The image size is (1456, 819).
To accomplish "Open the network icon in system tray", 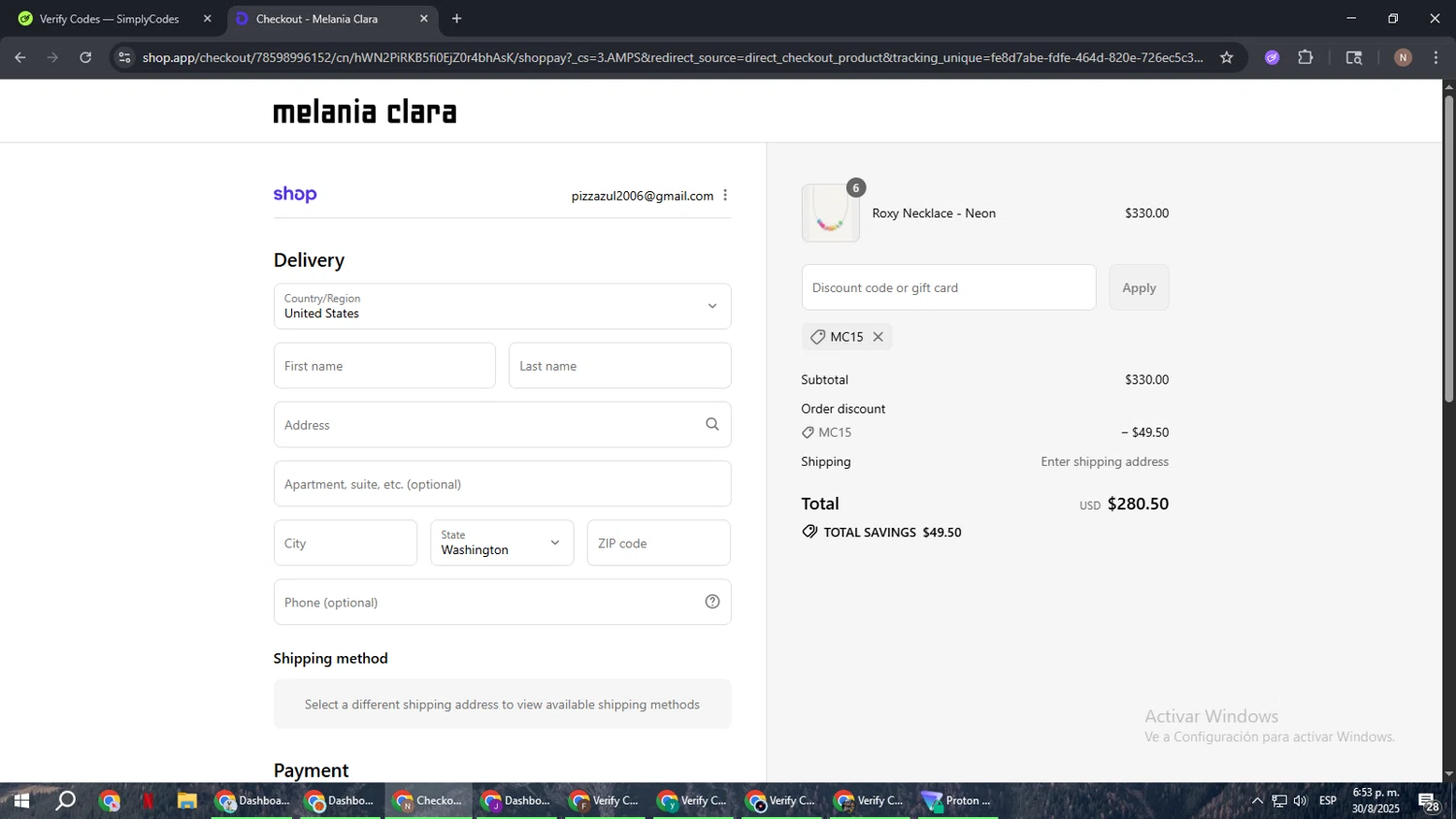I will tap(1279, 801).
